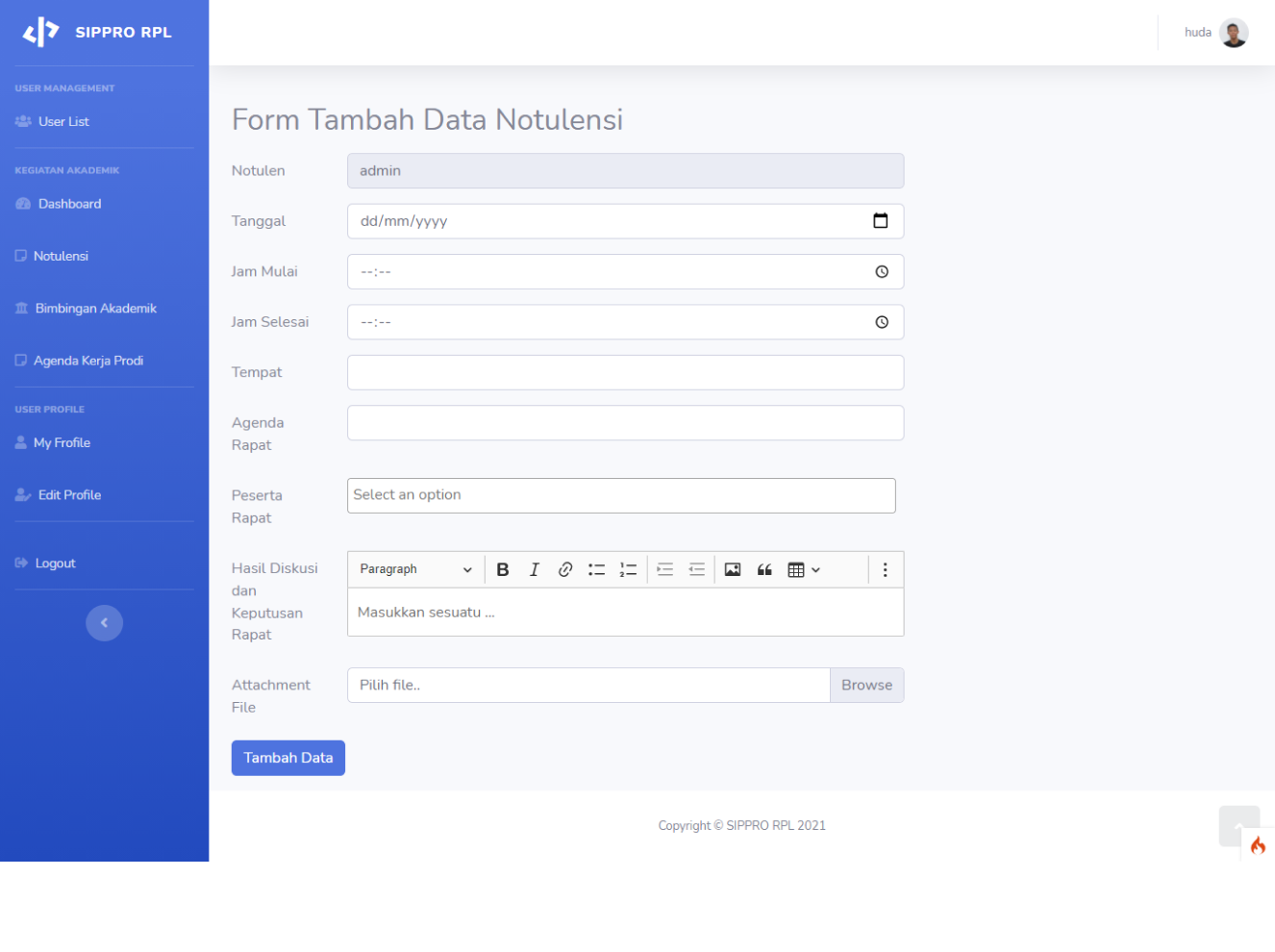Image resolution: width=1275 pixels, height=952 pixels.
Task: Open Agenda Kerja Prodi page
Action: (88, 361)
